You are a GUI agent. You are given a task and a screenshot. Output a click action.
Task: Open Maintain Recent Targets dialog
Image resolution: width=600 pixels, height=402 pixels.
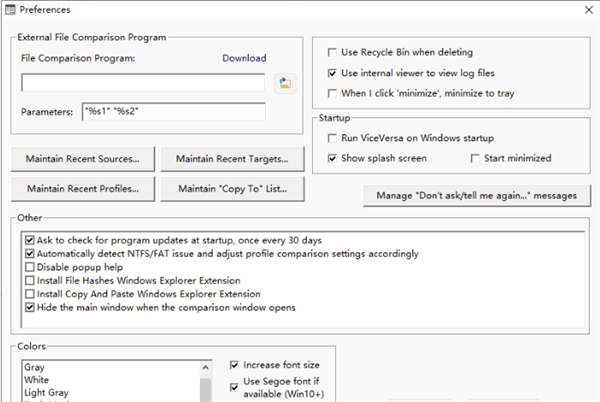click(232, 159)
